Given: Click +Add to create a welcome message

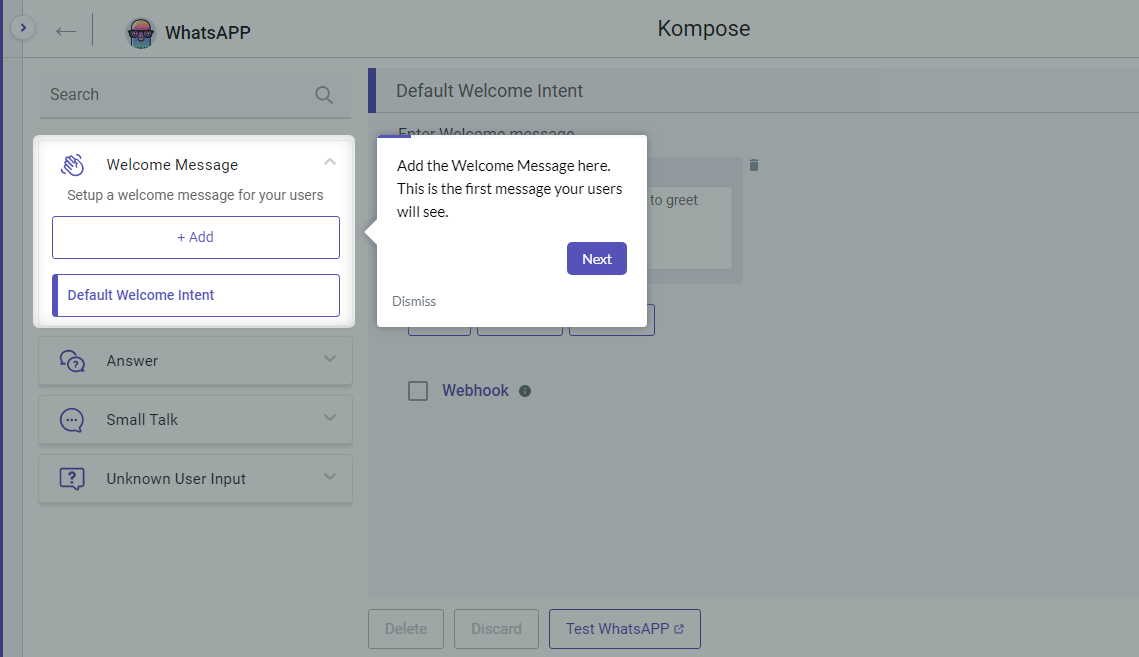Looking at the screenshot, I should coord(195,237).
